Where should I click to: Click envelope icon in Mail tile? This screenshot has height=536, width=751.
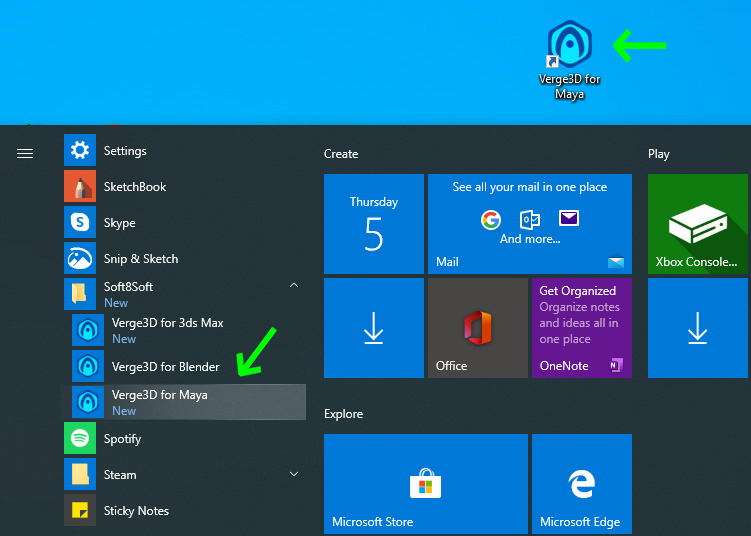pyautogui.click(x=569, y=218)
